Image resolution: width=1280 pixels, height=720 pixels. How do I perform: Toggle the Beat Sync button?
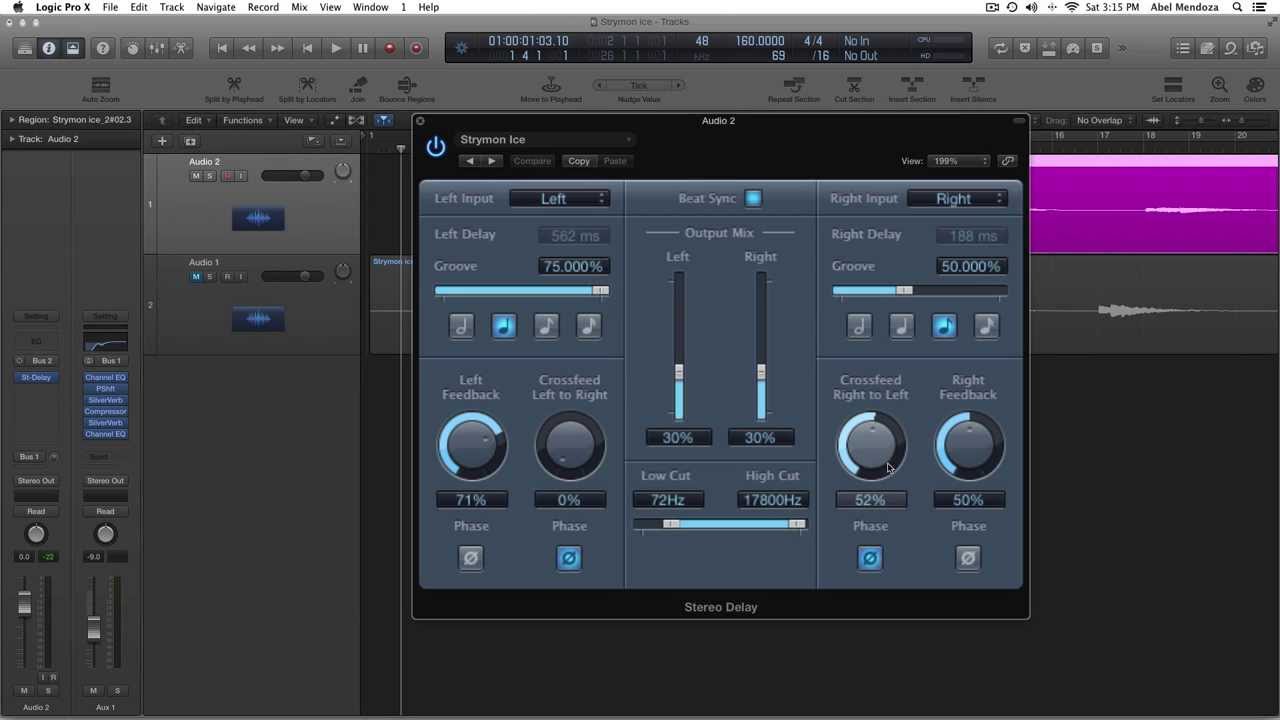(x=753, y=198)
